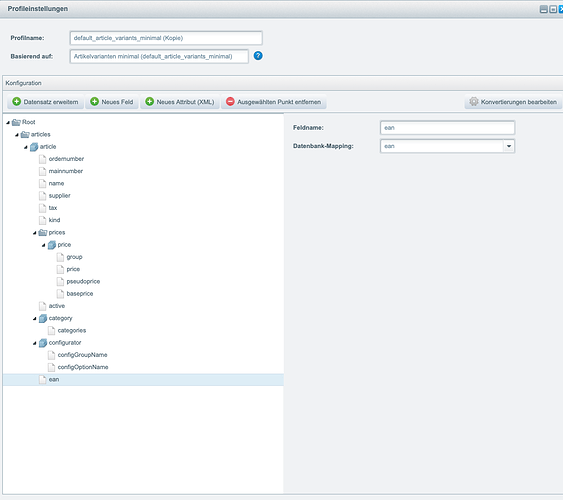Collapse the articles folder node

tap(17, 135)
